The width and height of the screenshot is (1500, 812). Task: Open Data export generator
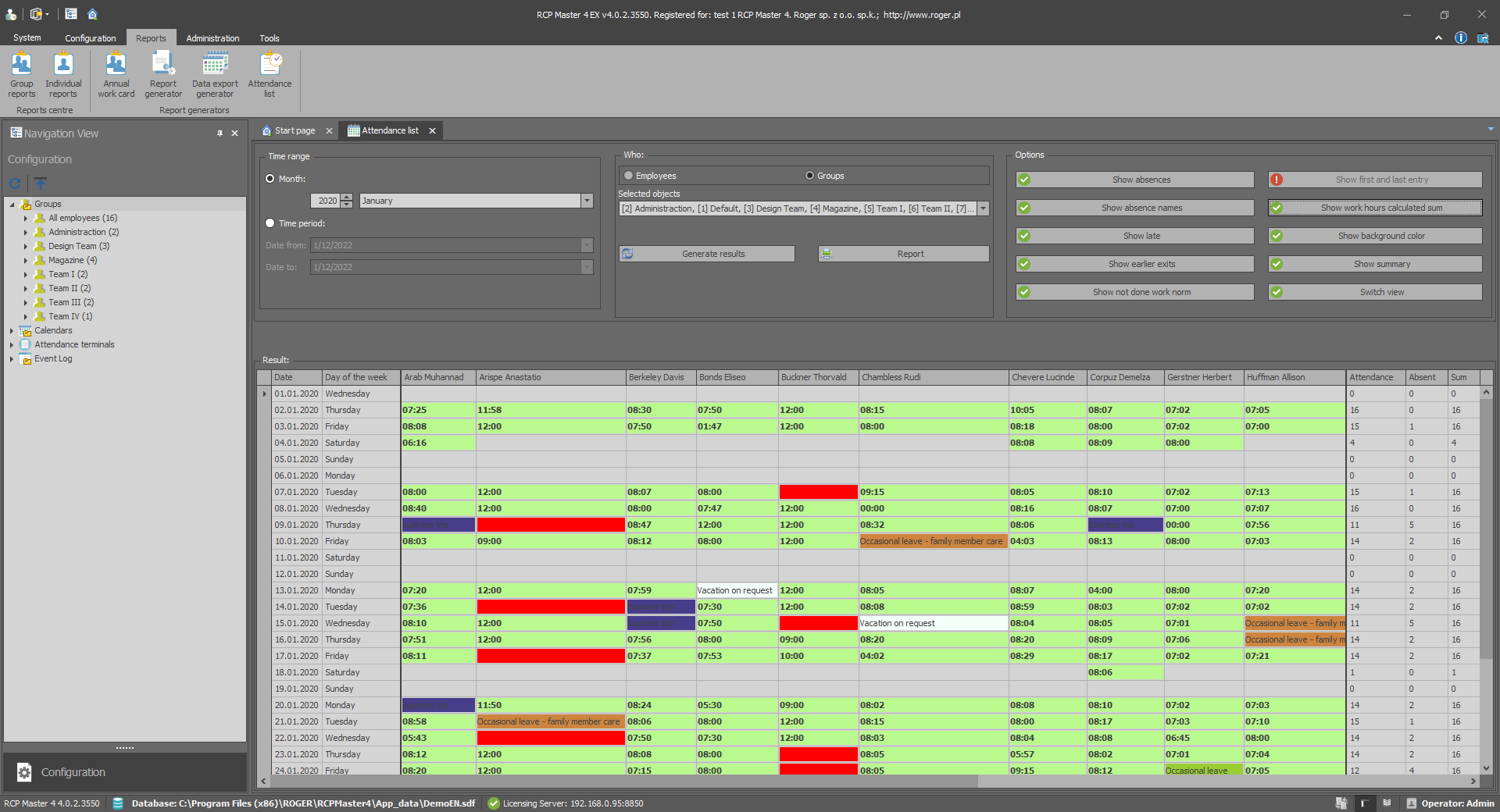[x=215, y=74]
